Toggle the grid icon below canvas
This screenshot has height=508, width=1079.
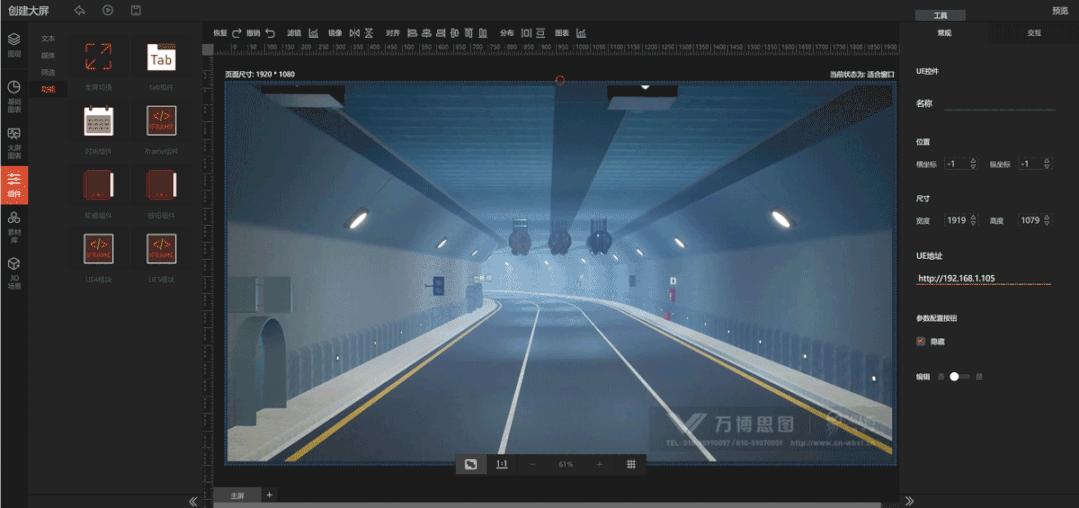pyautogui.click(x=631, y=465)
